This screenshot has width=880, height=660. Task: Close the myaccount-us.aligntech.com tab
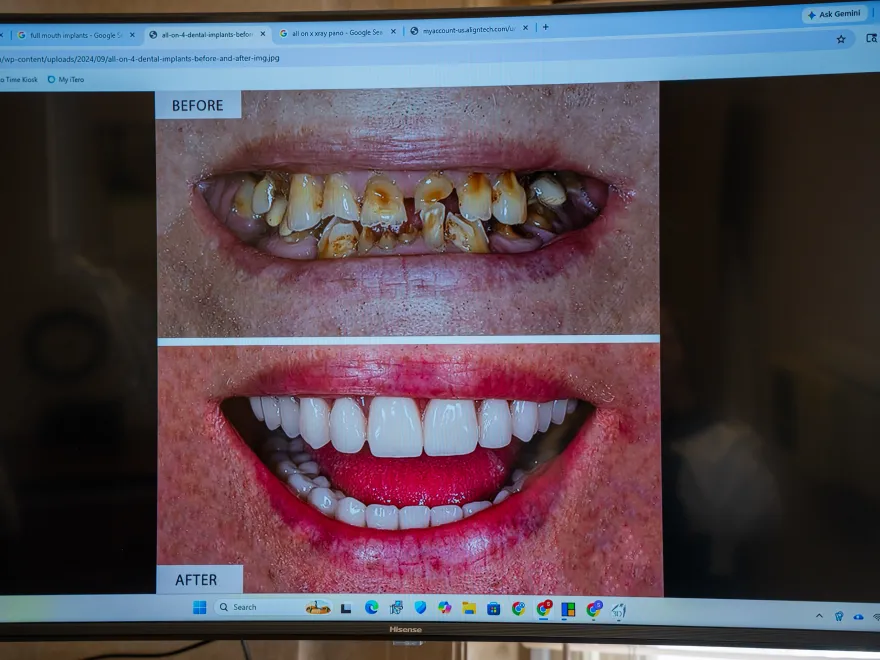coord(525,28)
